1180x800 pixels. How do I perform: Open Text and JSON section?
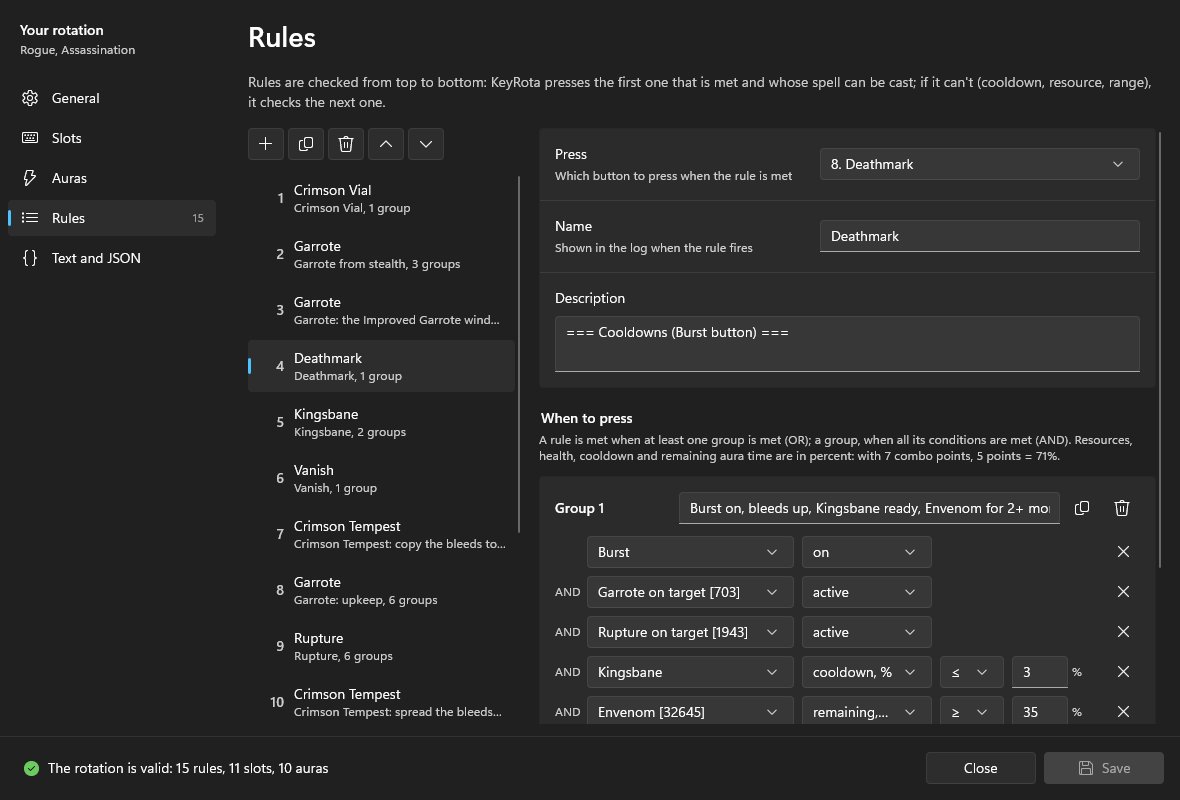tap(111, 257)
